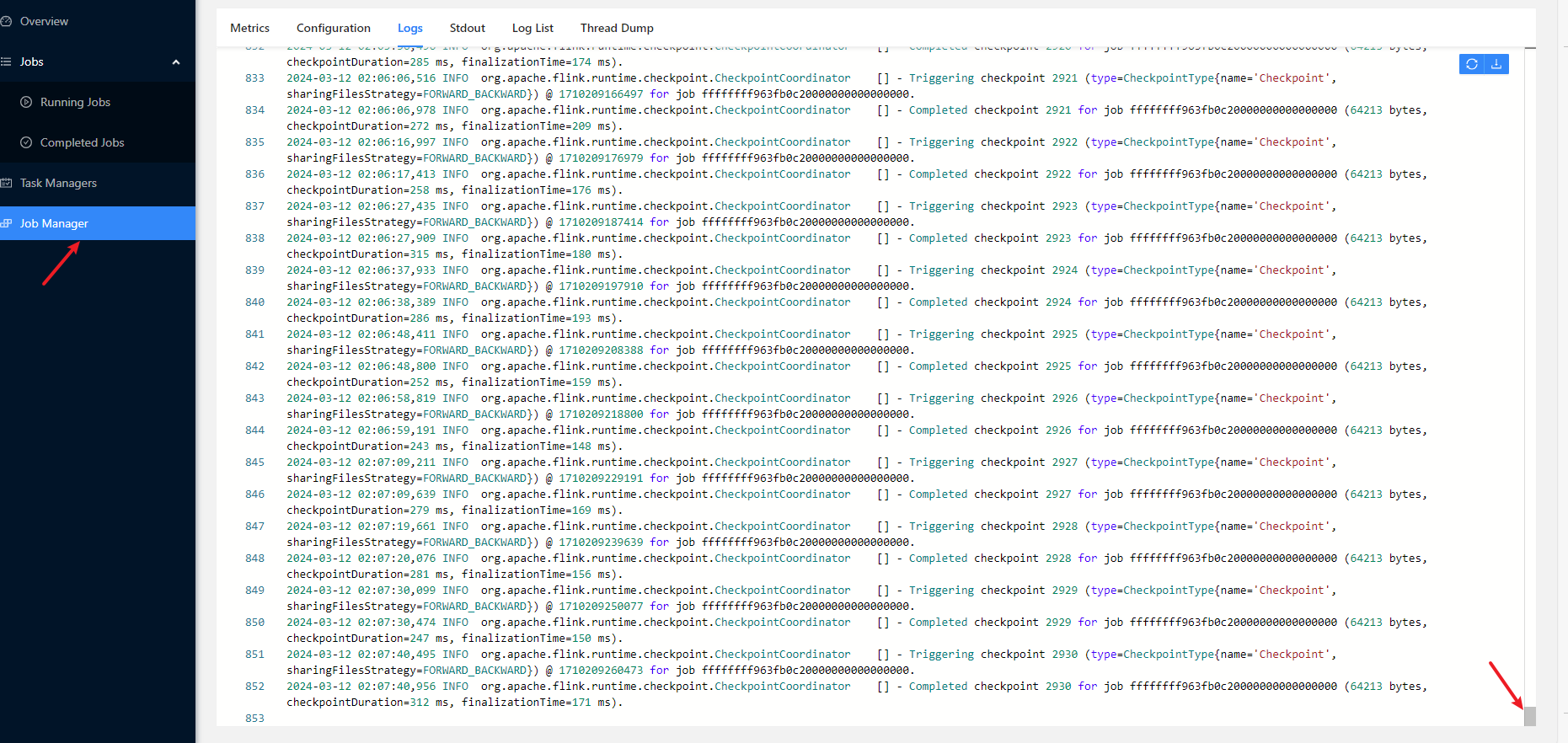Click the refresh logs icon button
Viewport: 1568px width, 743px height.
pos(1471,64)
